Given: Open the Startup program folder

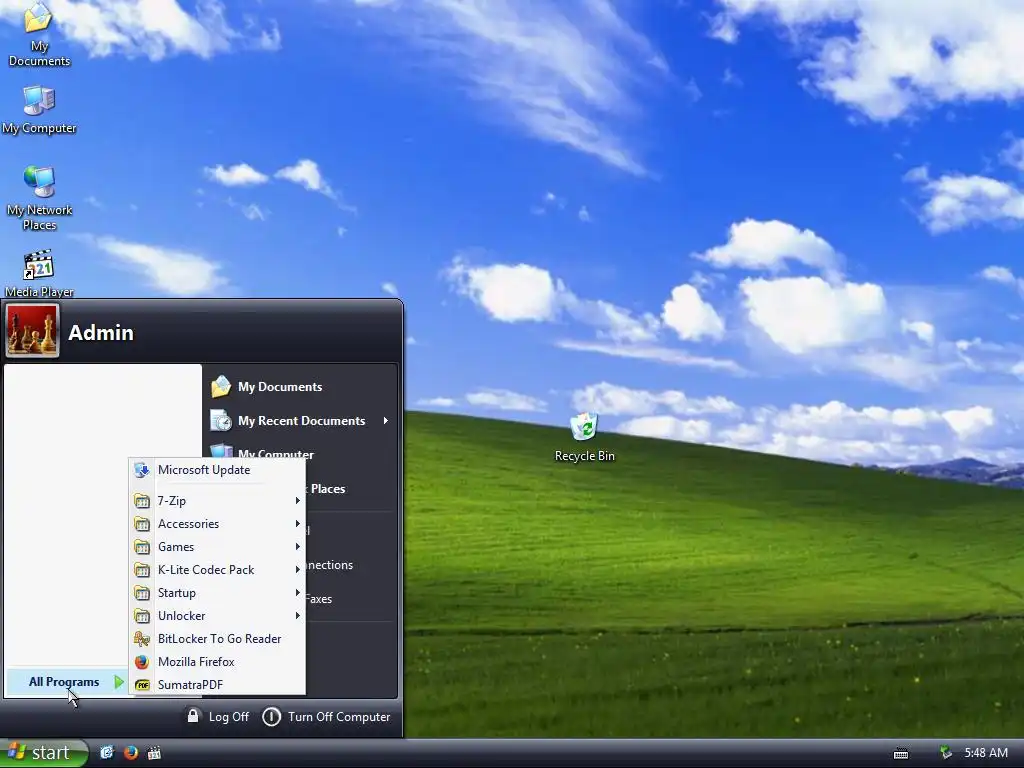Looking at the screenshot, I should coord(217,592).
